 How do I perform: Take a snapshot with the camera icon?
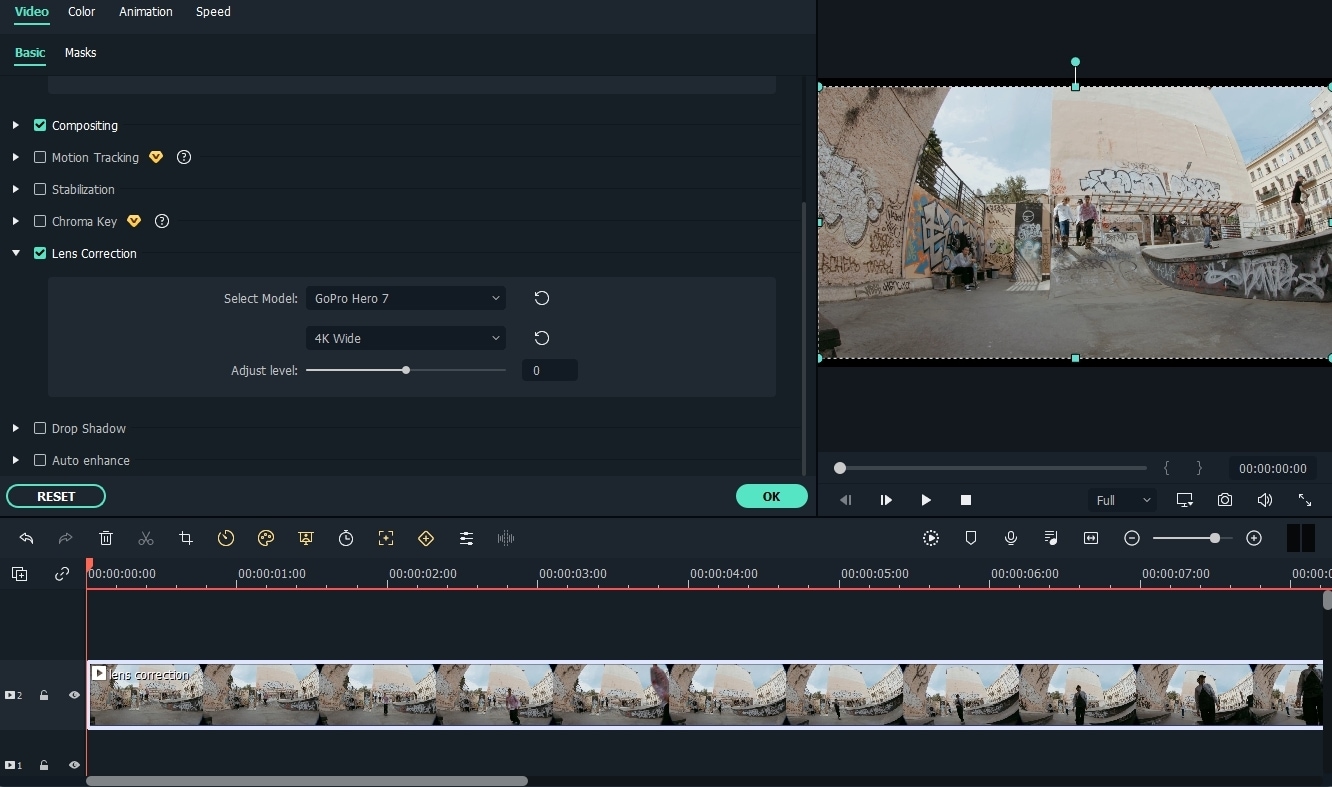pyautogui.click(x=1225, y=500)
